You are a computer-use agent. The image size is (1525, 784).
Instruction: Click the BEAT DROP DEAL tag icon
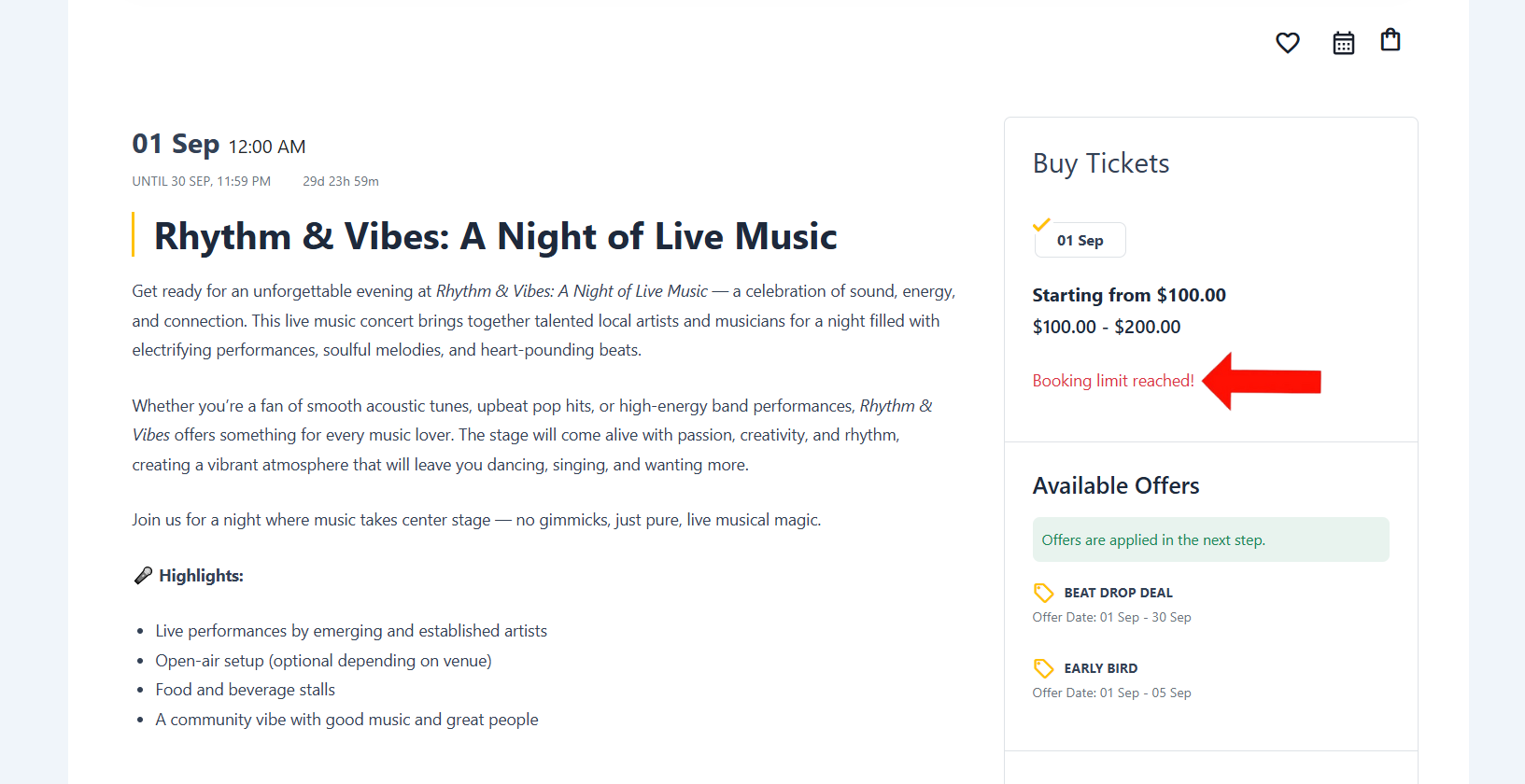(1043, 593)
